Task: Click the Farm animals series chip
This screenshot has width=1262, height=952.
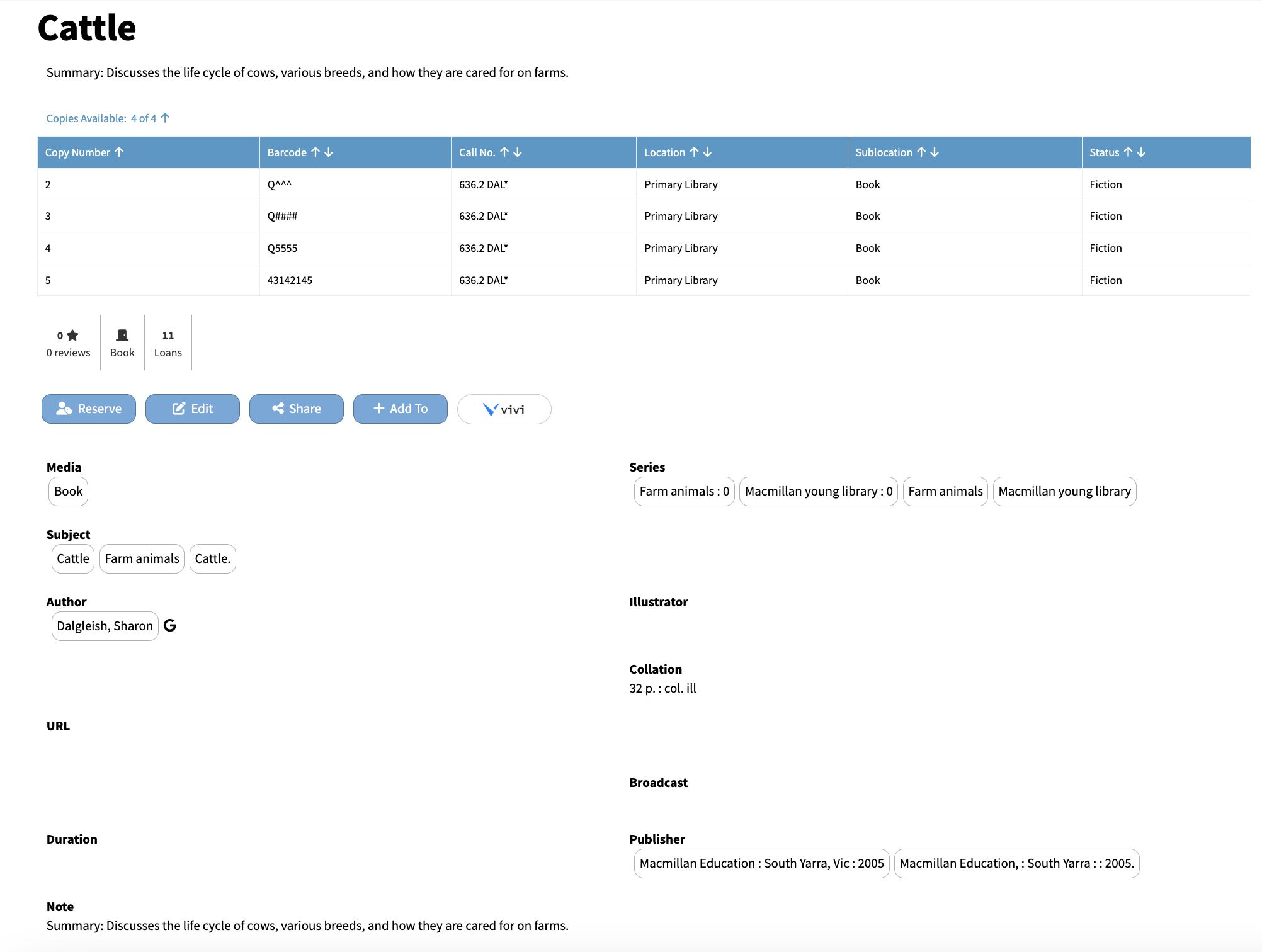Action: pyautogui.click(x=945, y=491)
